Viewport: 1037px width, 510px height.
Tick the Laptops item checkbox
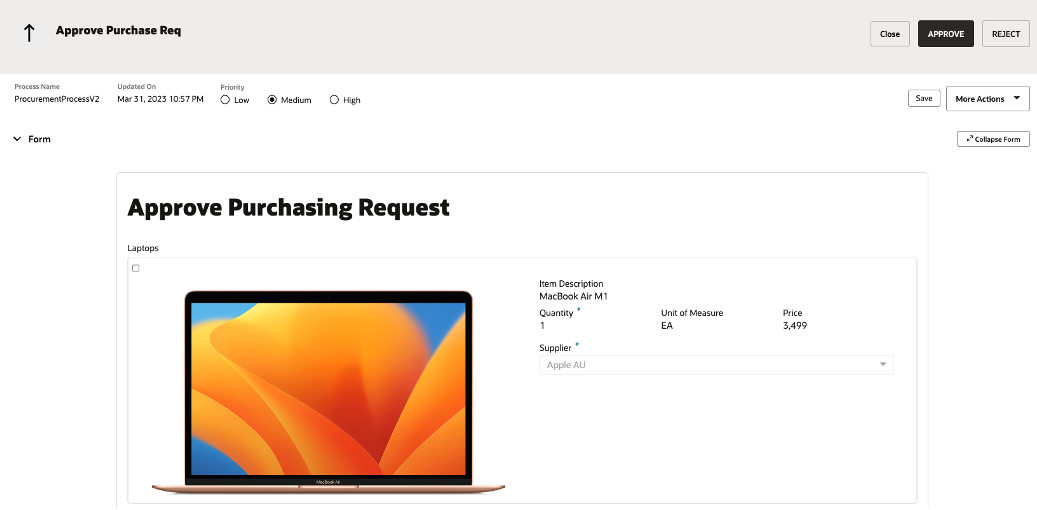coord(136,269)
